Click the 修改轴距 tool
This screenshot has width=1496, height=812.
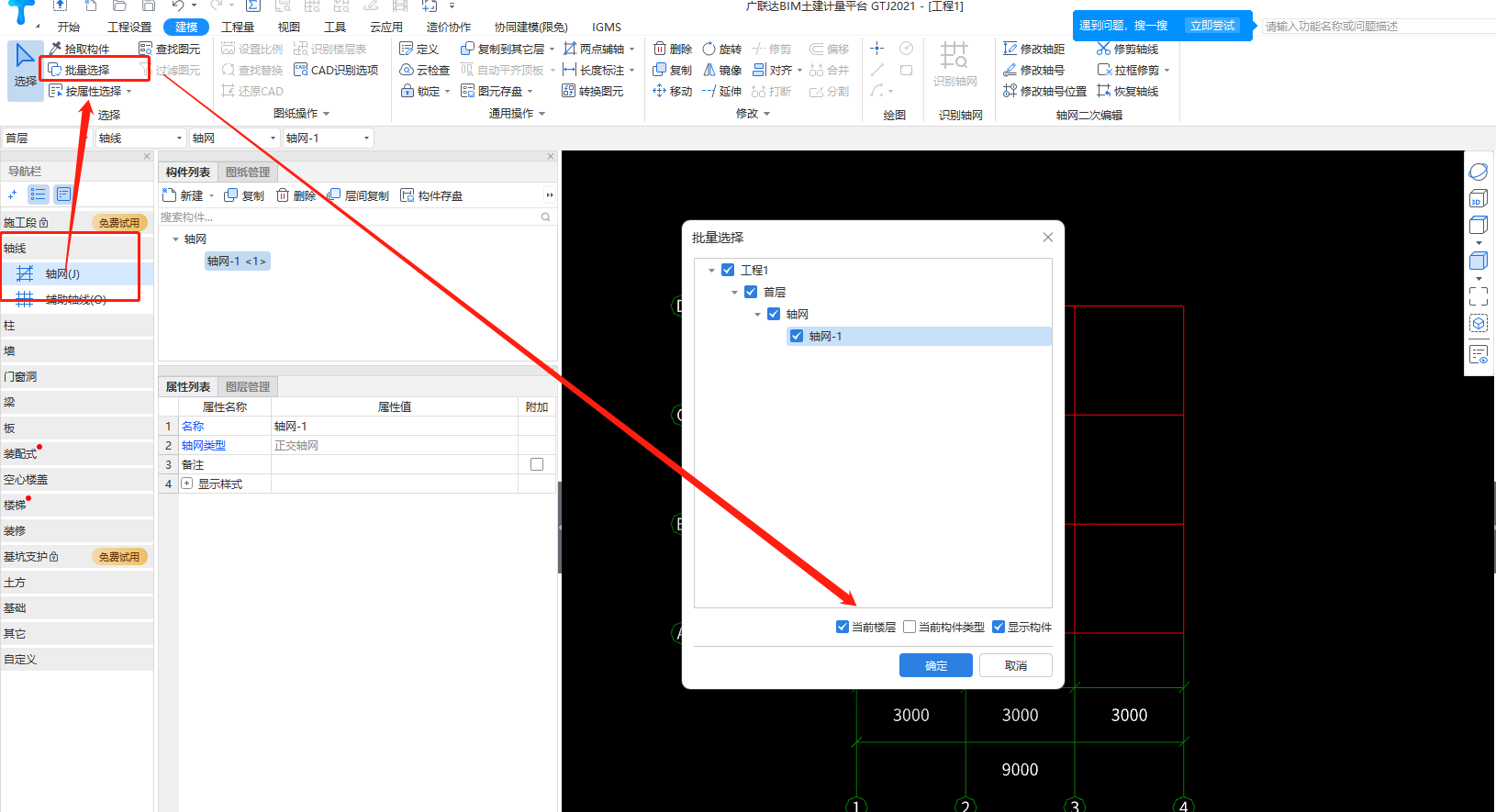coord(1034,49)
